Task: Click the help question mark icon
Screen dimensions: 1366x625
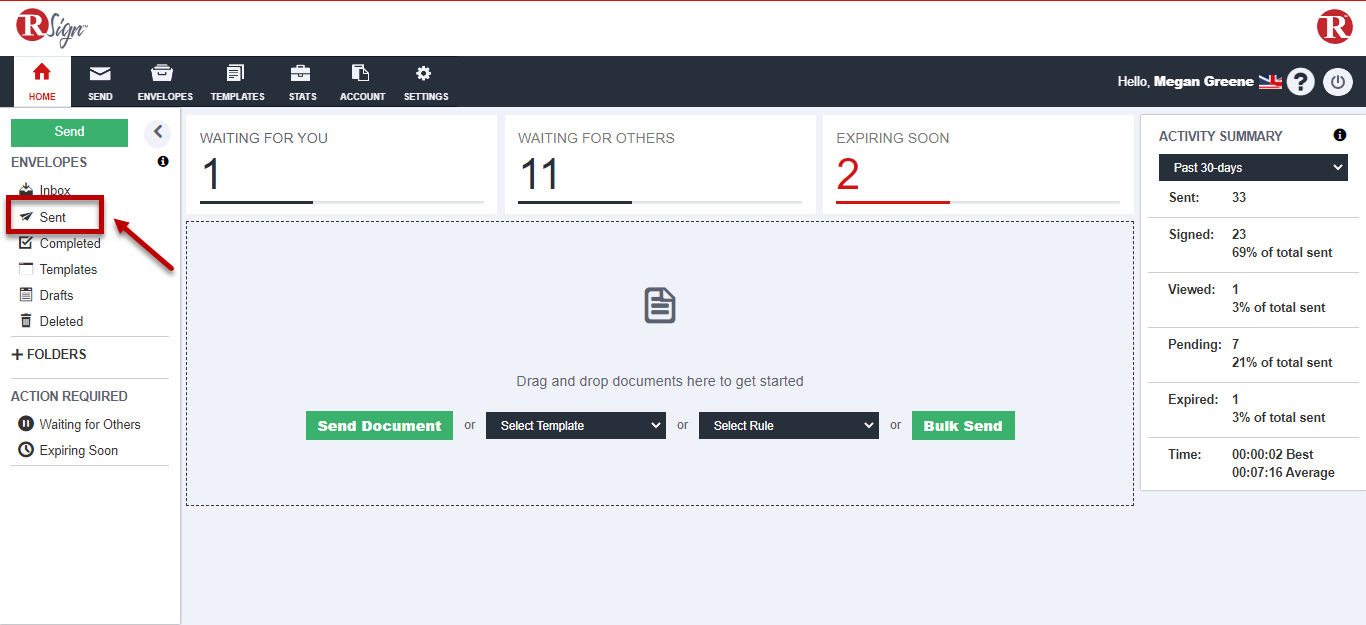Action: (x=1300, y=82)
